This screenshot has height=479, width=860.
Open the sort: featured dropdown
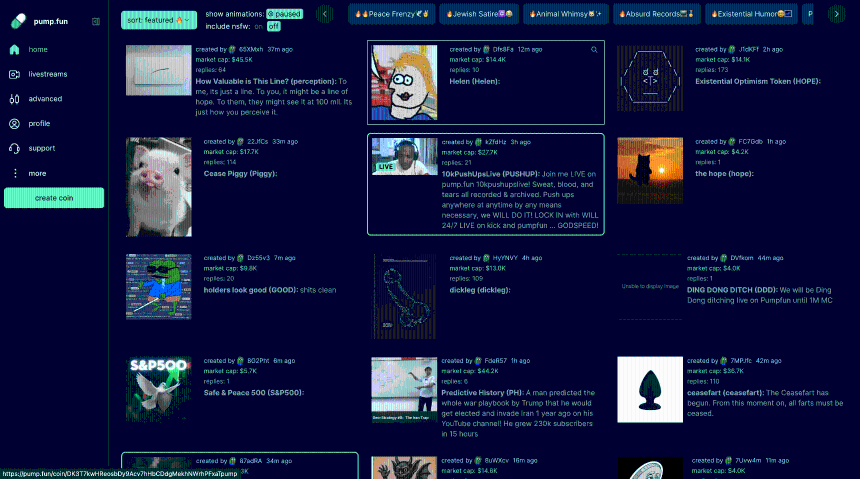159,20
